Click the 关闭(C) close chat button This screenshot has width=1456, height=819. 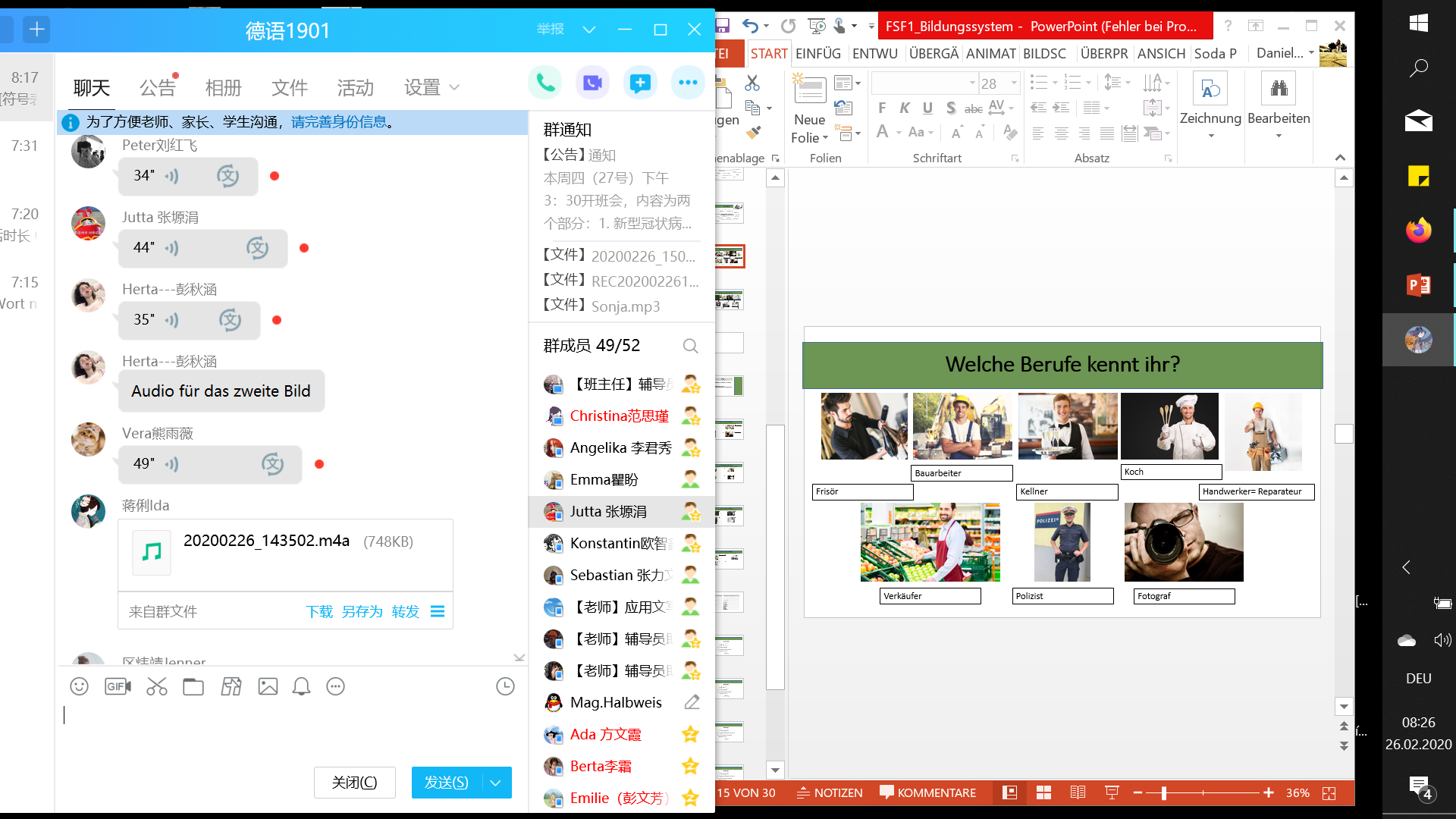[355, 783]
